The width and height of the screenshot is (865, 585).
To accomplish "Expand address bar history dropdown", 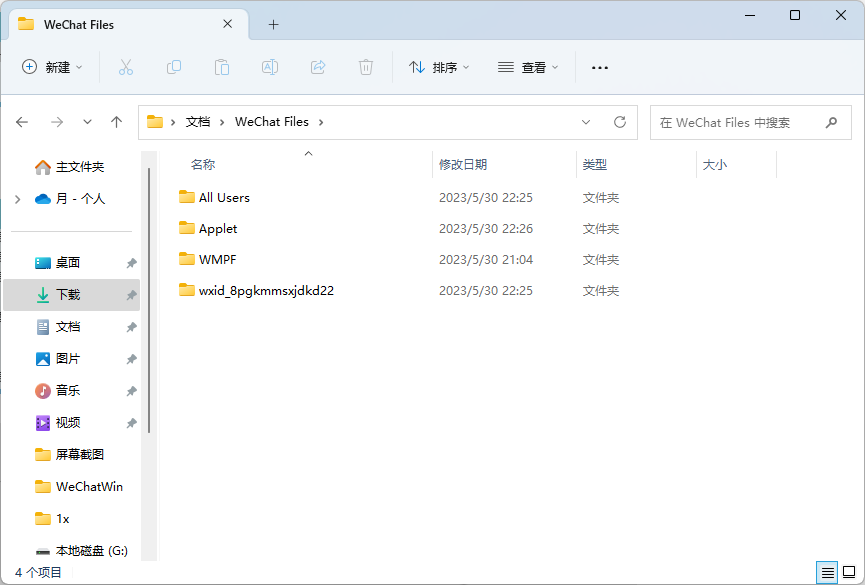I will pos(586,122).
